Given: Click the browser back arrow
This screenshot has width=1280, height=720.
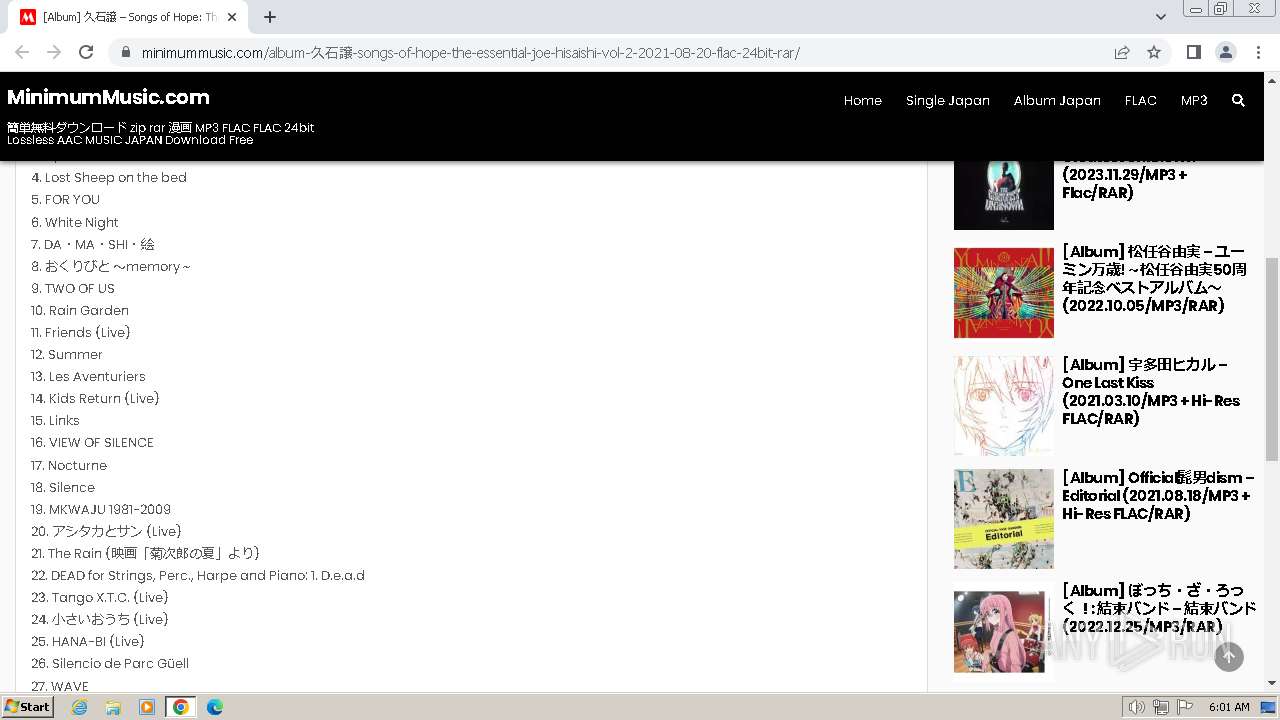Looking at the screenshot, I should click(22, 52).
